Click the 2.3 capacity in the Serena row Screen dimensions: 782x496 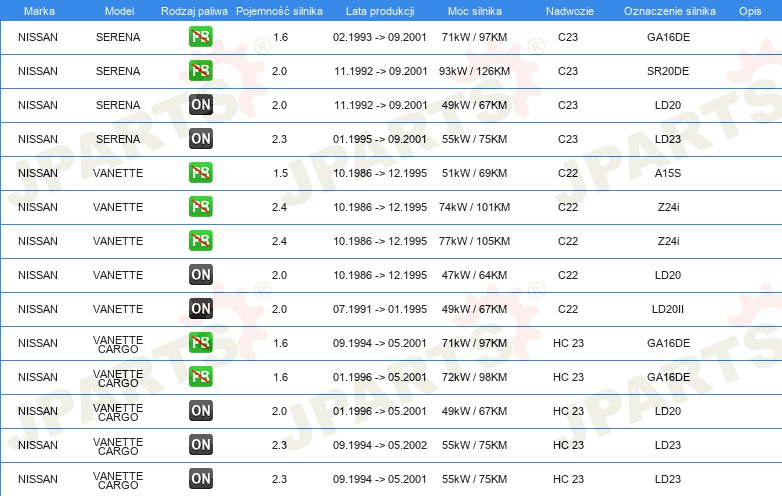tap(279, 139)
